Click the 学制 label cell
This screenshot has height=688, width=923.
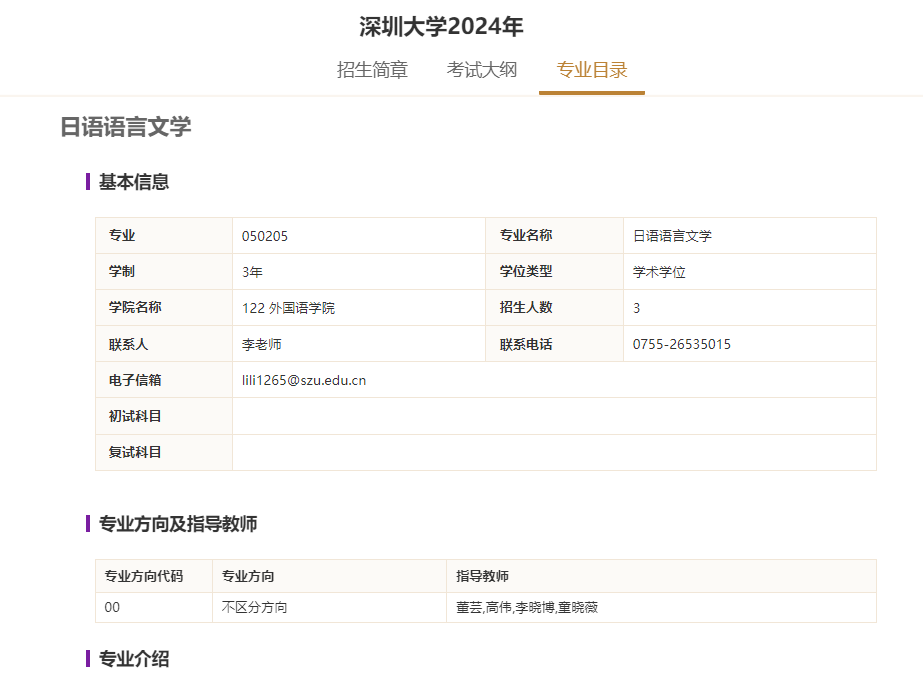[x=164, y=272]
